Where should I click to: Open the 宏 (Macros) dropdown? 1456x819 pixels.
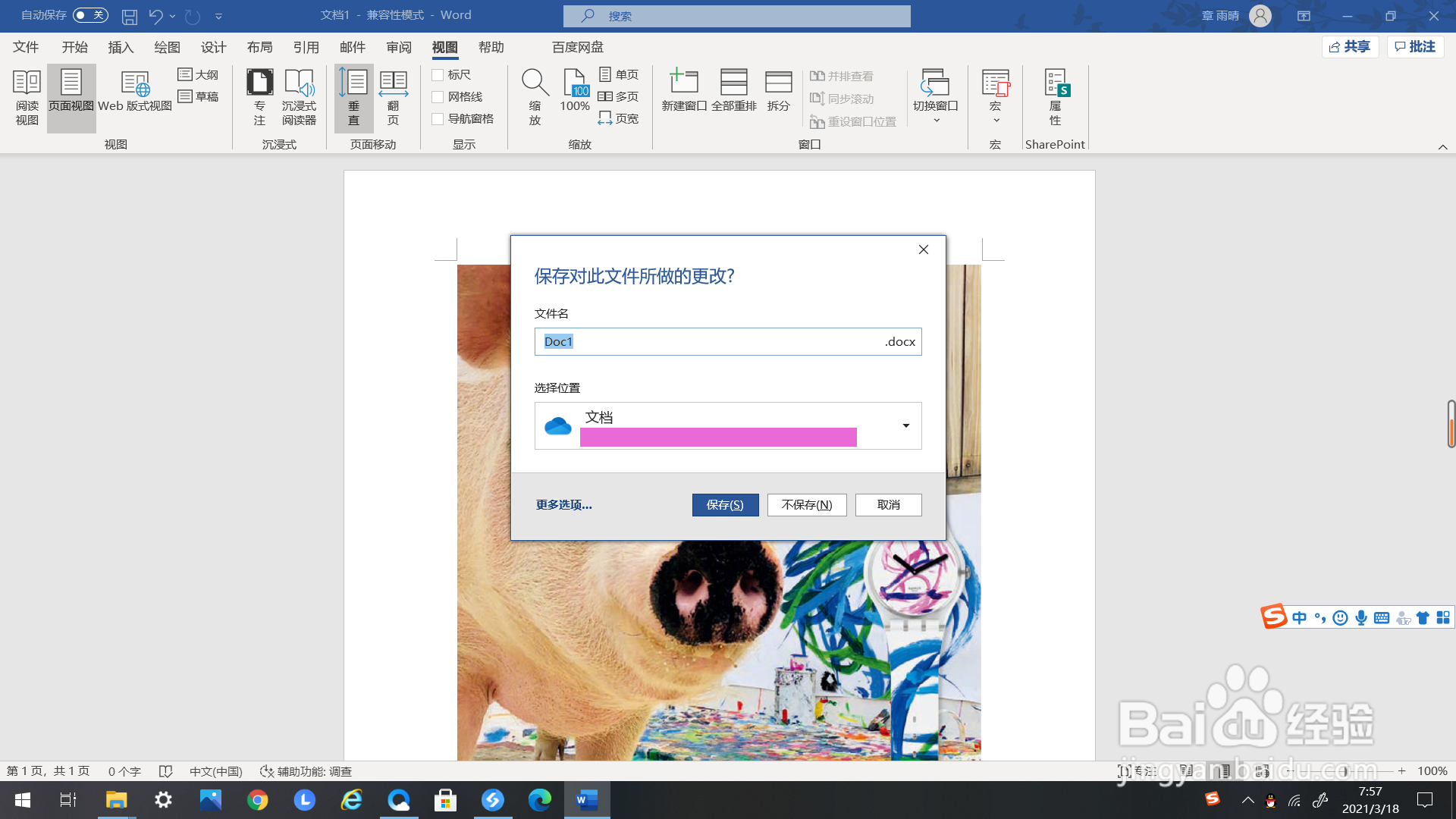[x=995, y=97]
